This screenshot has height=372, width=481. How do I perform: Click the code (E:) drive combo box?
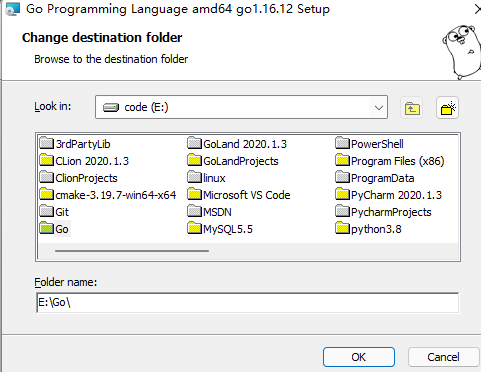[241, 107]
